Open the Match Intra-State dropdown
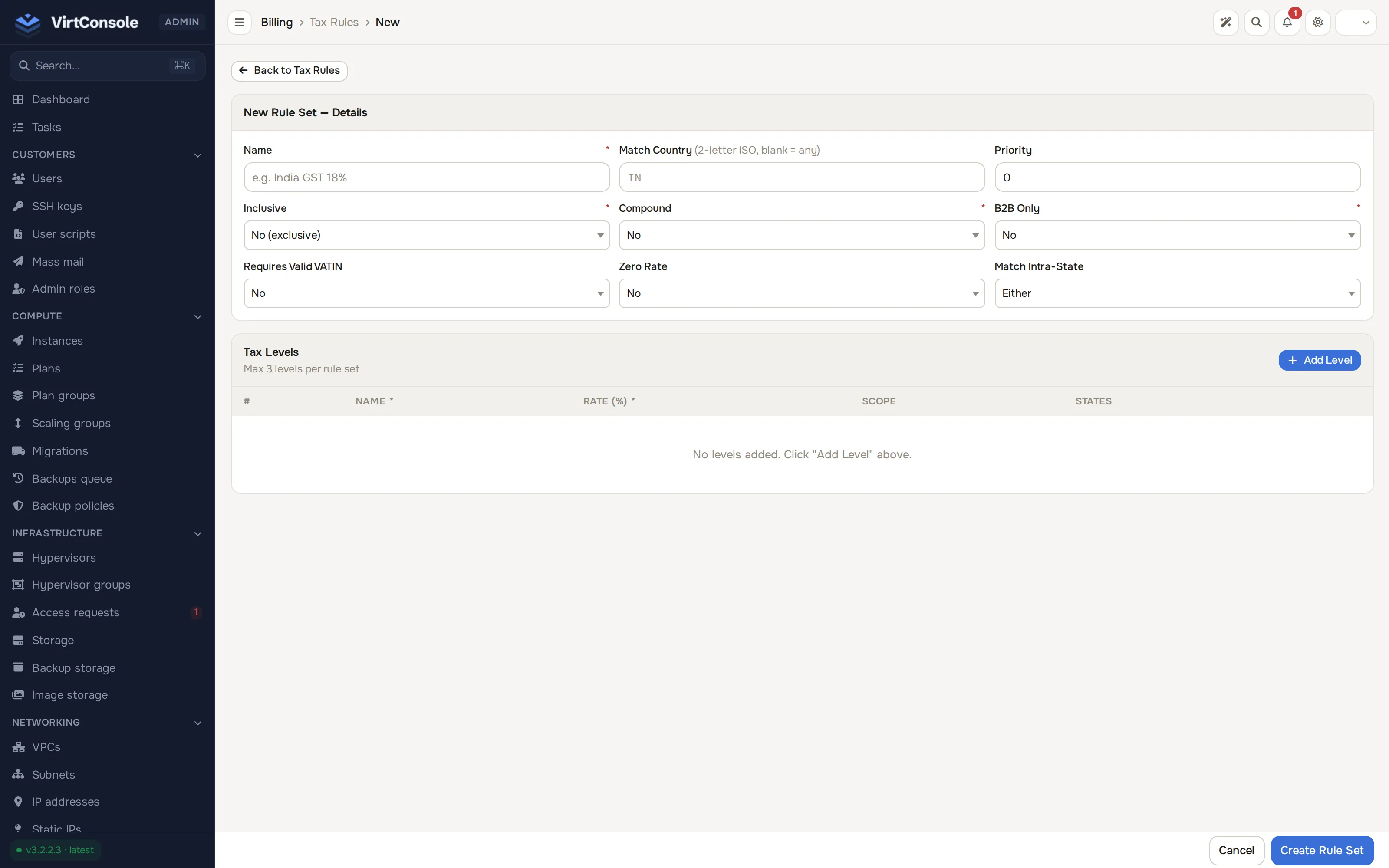 (1177, 293)
